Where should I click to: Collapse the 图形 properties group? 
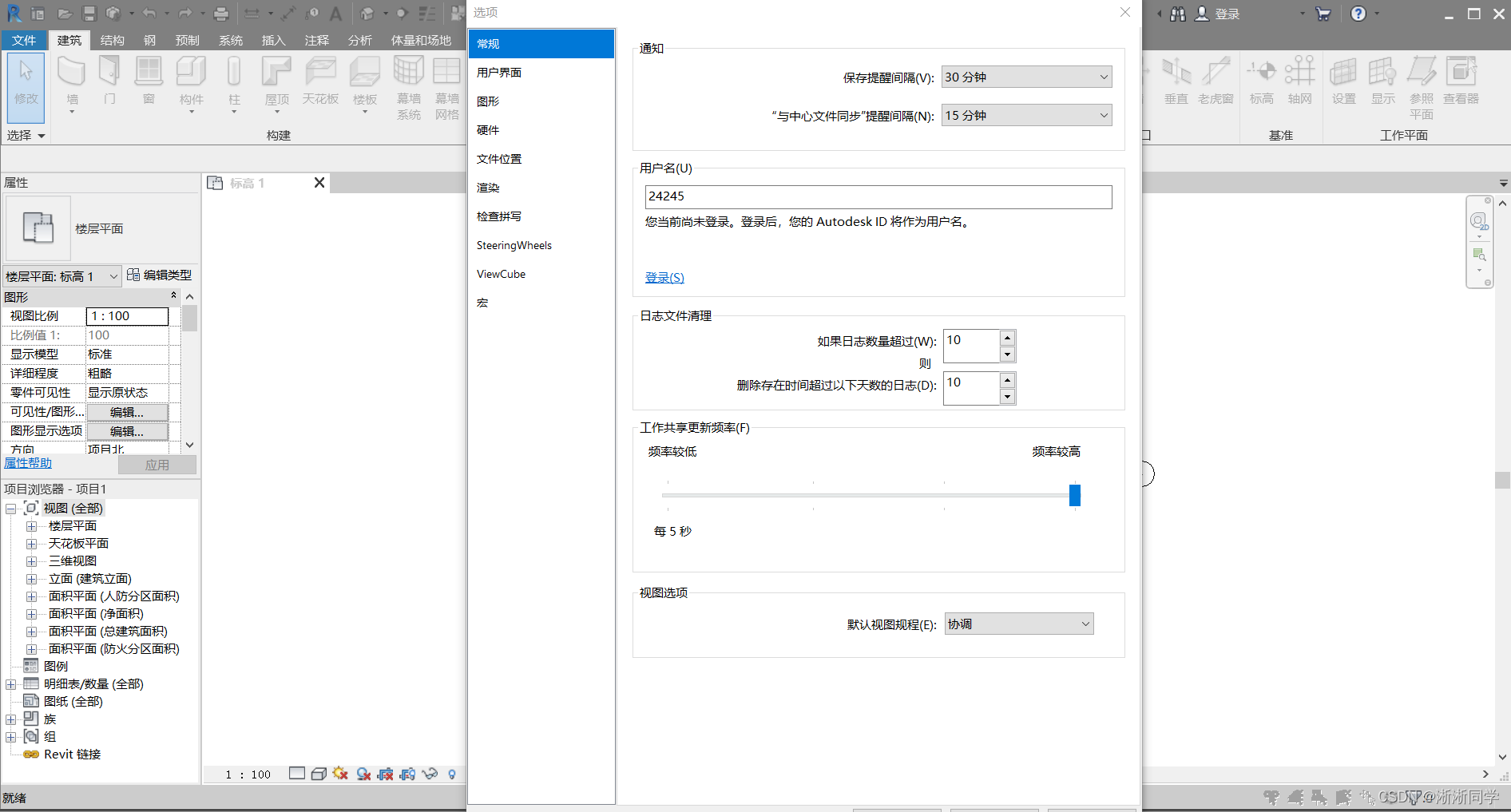[174, 296]
